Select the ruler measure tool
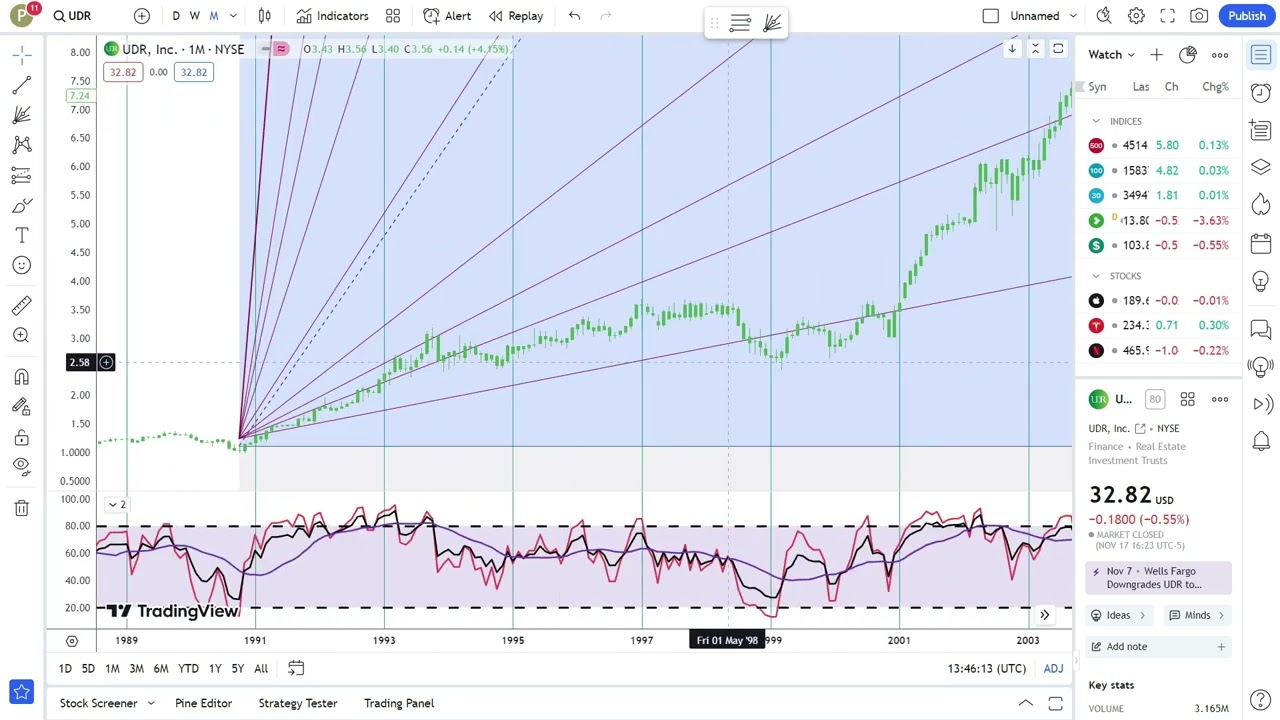 coord(21,305)
